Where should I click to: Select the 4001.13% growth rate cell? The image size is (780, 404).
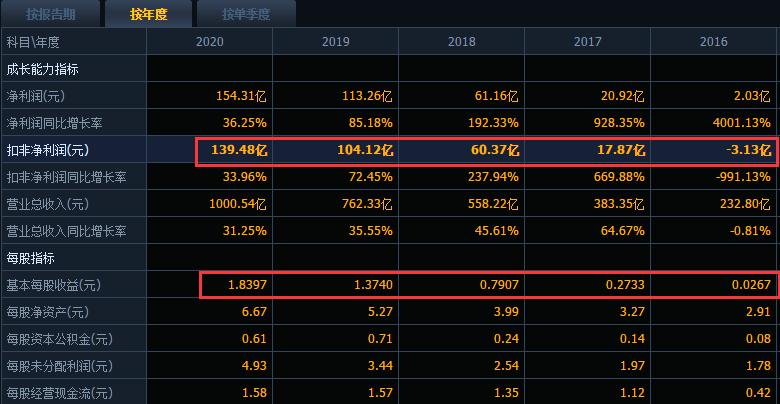741,124
